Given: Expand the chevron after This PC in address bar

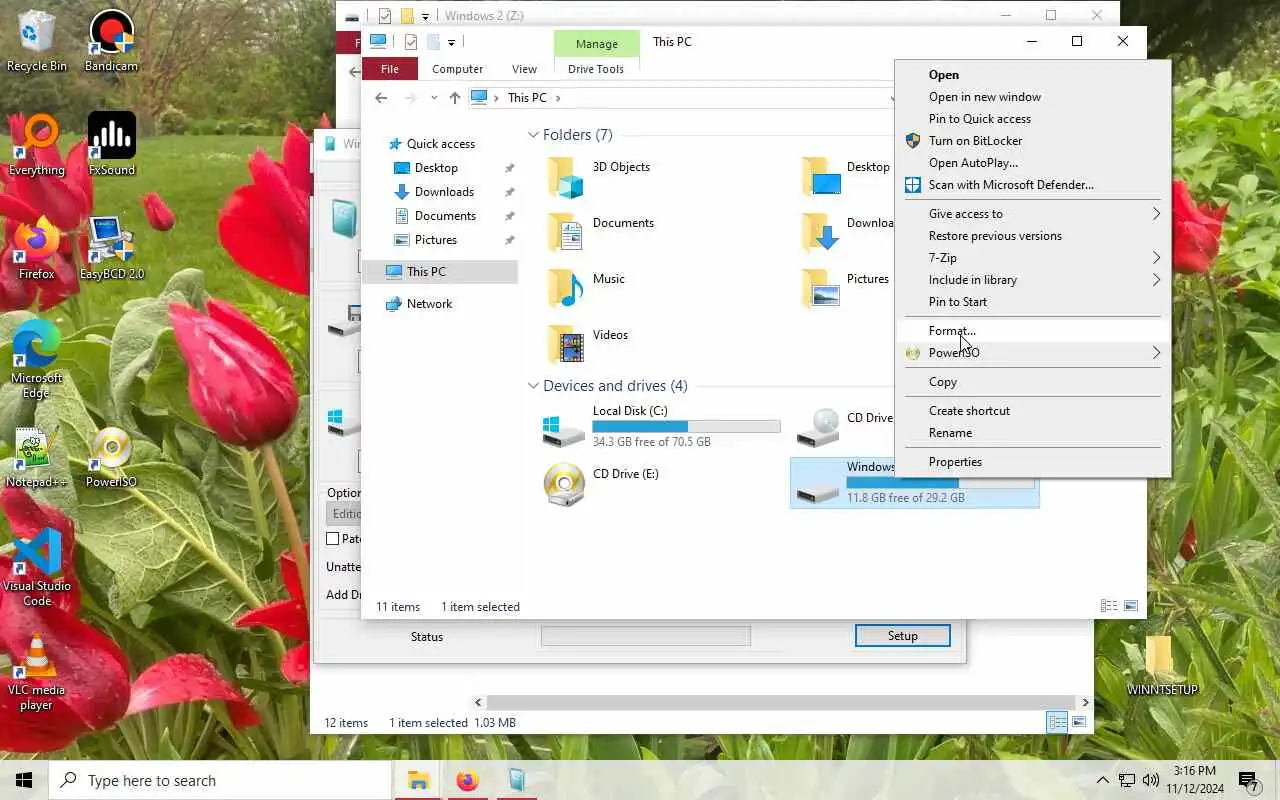Looking at the screenshot, I should [x=558, y=97].
